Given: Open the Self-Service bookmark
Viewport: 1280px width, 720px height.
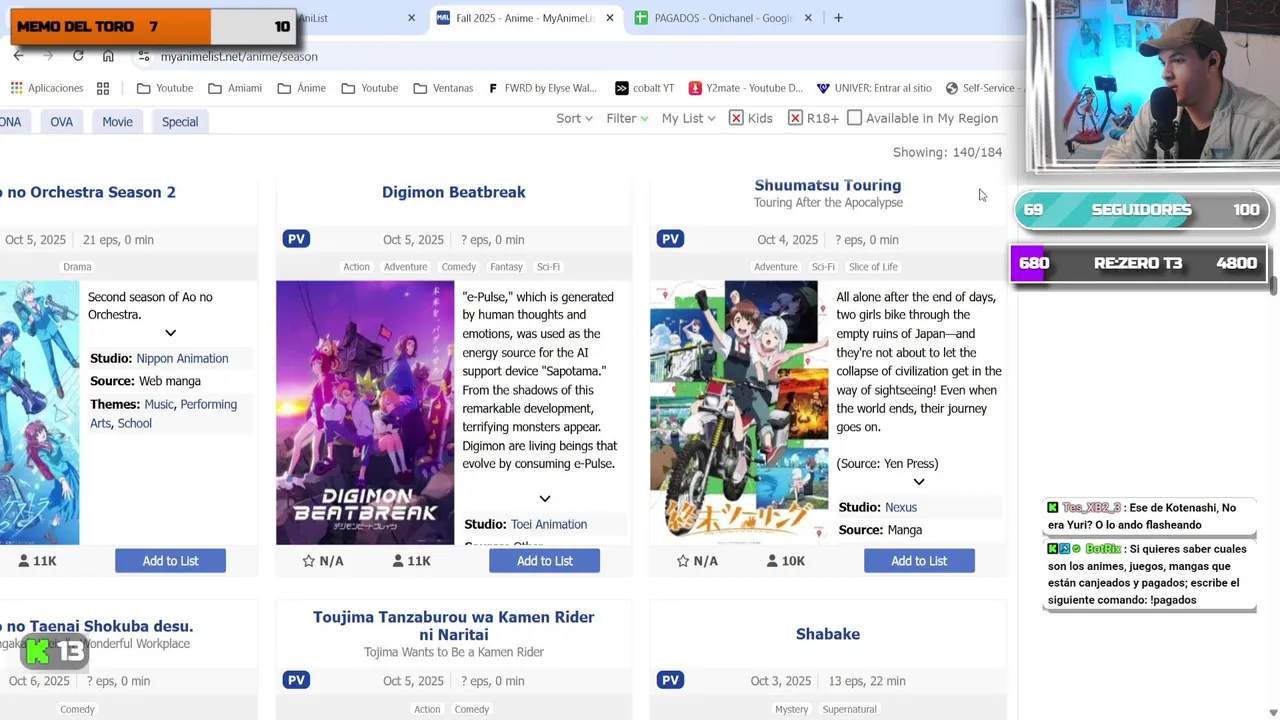Looking at the screenshot, I should tap(982, 88).
